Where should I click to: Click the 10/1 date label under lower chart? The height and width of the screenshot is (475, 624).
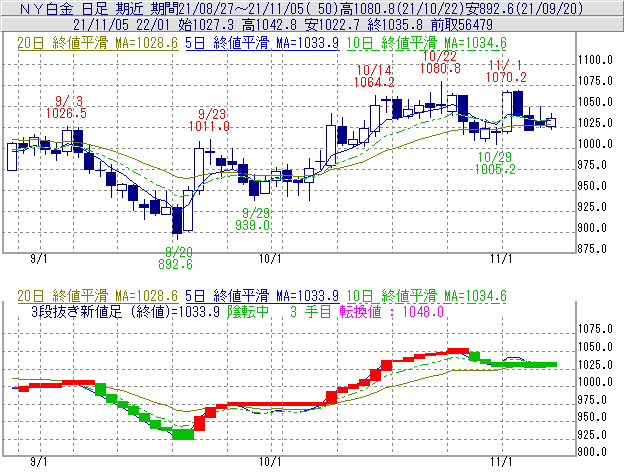(x=270, y=461)
